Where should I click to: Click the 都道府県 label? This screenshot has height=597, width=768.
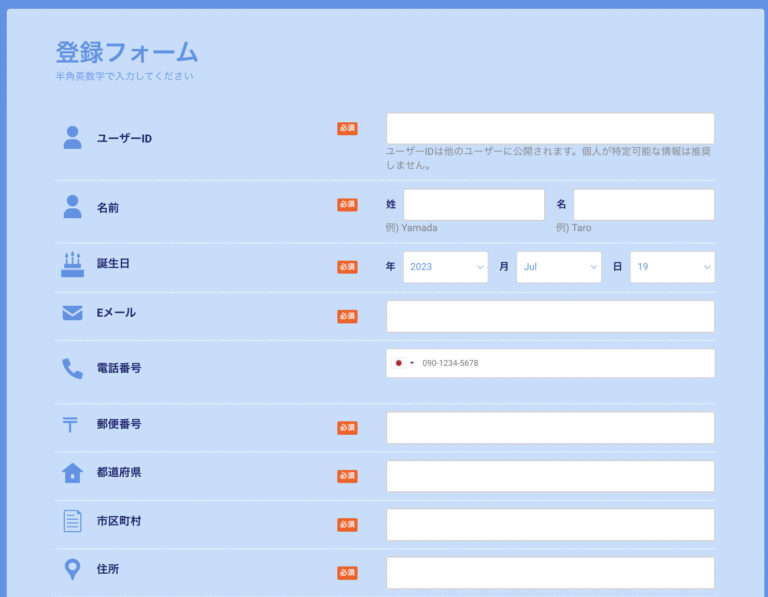point(119,472)
